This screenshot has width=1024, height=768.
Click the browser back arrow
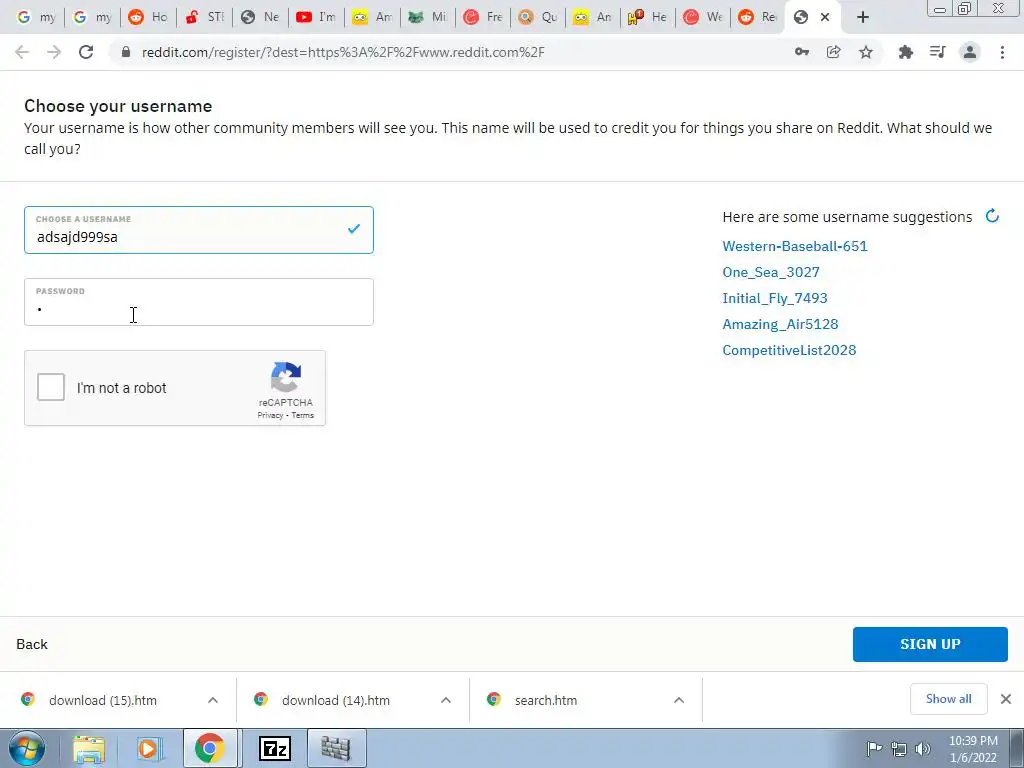click(x=22, y=52)
